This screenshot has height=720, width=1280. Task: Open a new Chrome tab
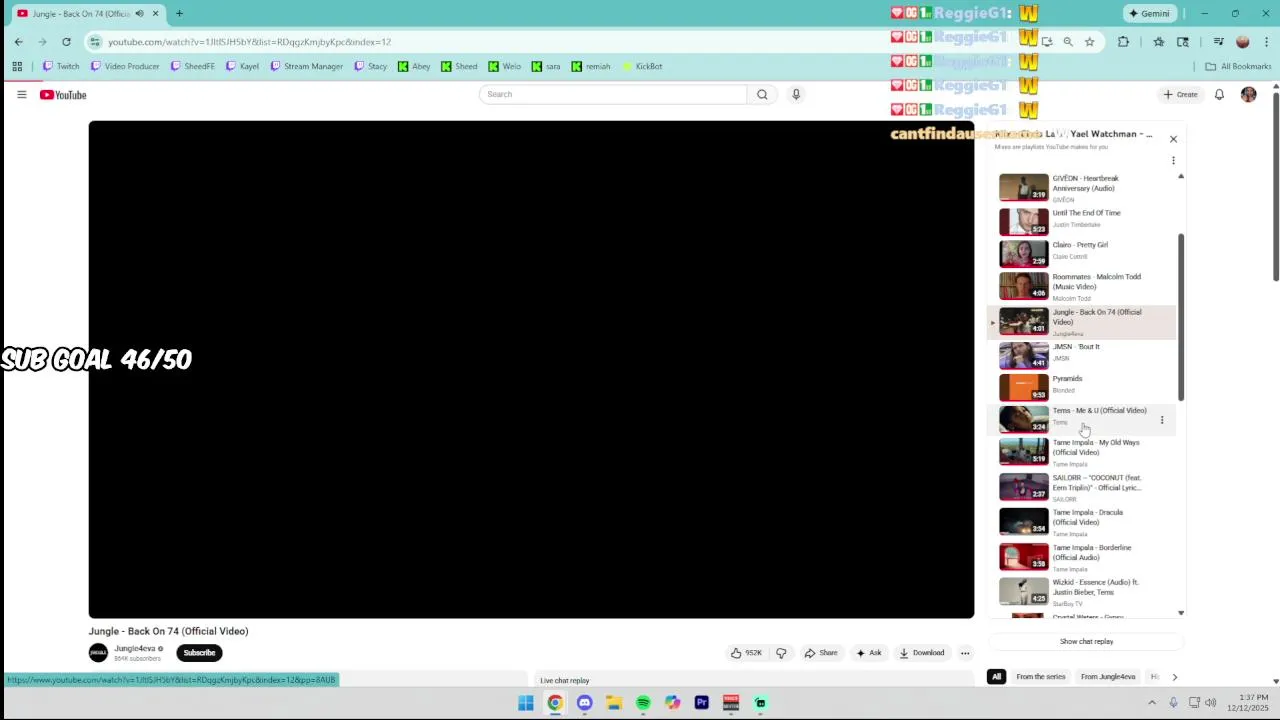click(179, 13)
